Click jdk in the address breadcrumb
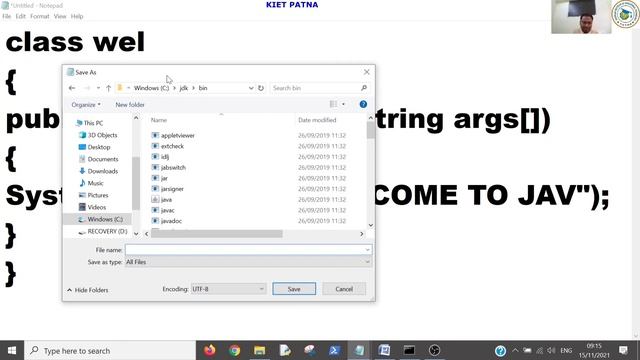Screen dimensions: 640x360 [184, 88]
